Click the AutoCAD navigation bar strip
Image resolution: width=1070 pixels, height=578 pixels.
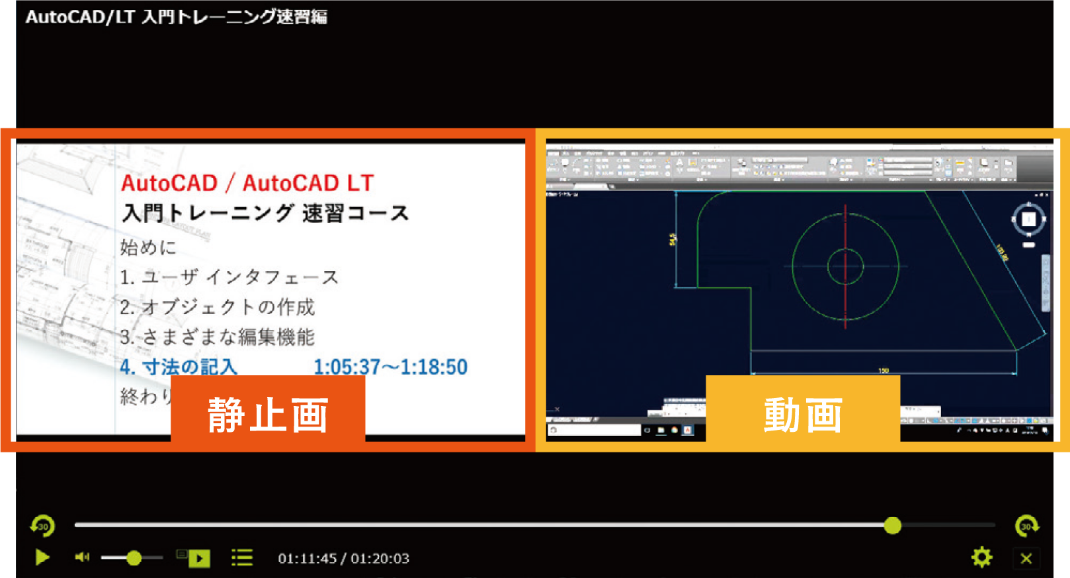click(x=1045, y=283)
